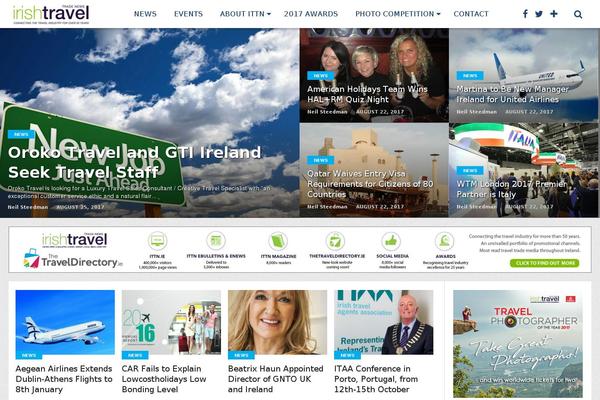Open Aegean Airlines Extends Dublin-Athens article
This screenshot has width=600, height=400.
[x=64, y=379]
